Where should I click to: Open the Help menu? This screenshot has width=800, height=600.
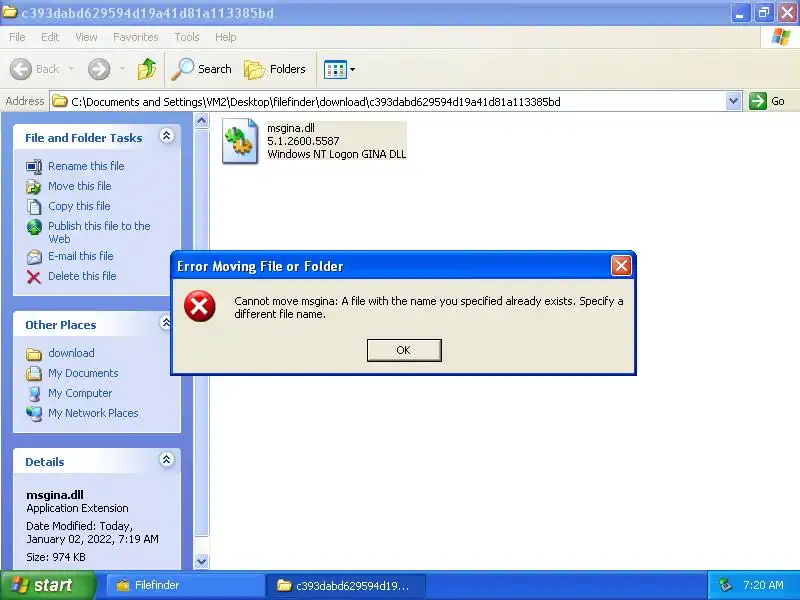pyautogui.click(x=226, y=37)
